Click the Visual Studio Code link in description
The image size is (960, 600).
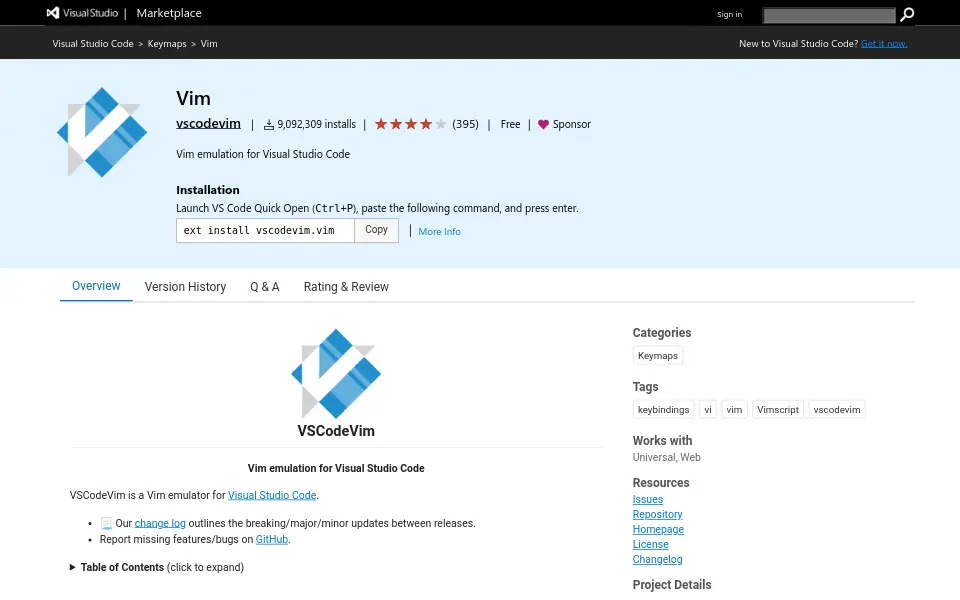[x=272, y=495]
